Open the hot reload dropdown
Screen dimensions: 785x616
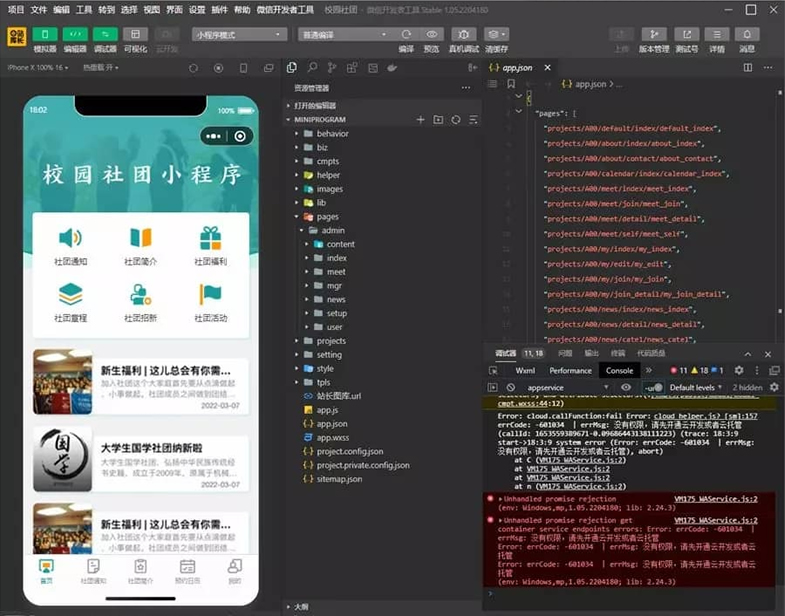101,68
